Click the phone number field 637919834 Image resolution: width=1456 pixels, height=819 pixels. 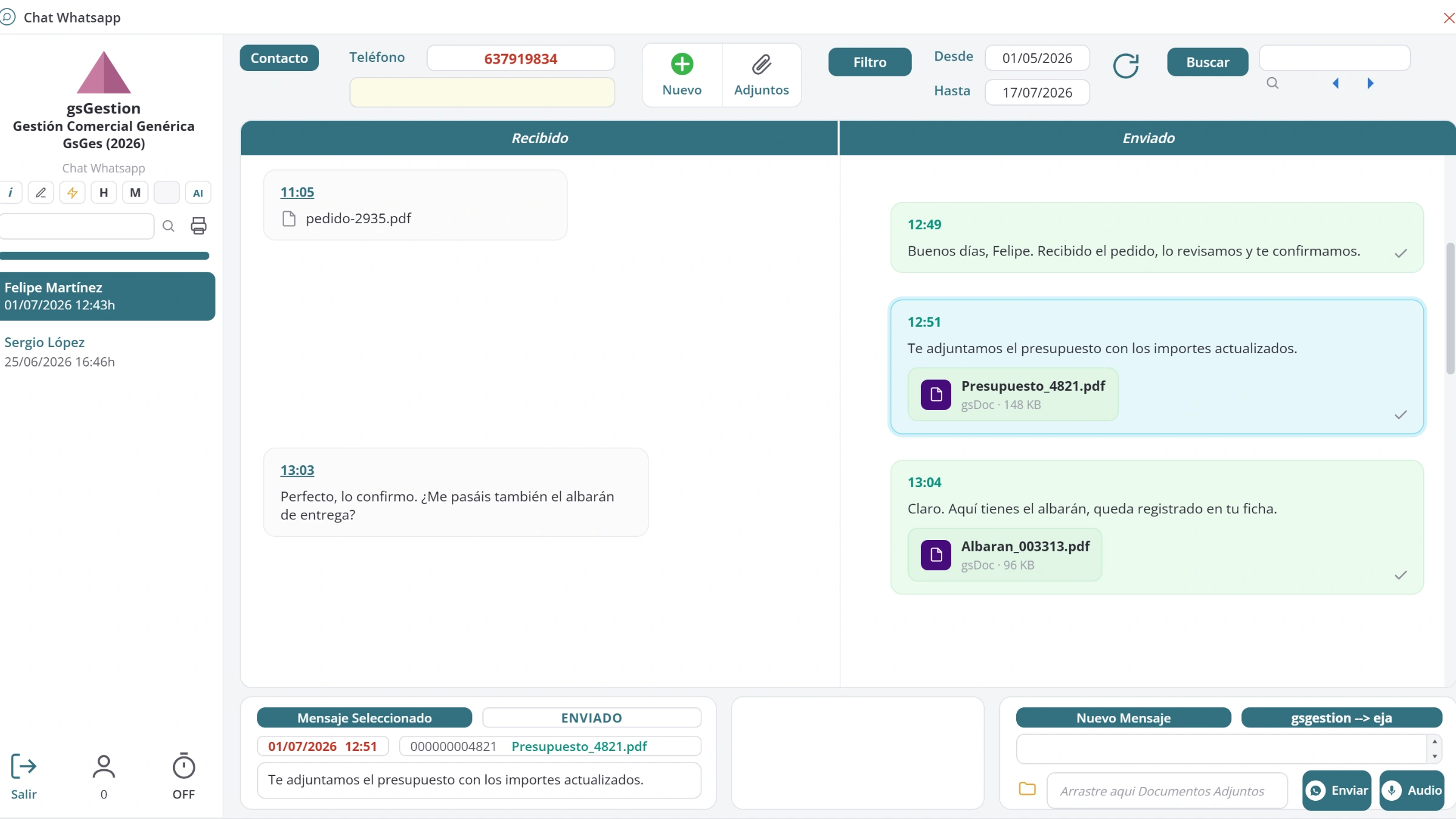(x=521, y=59)
